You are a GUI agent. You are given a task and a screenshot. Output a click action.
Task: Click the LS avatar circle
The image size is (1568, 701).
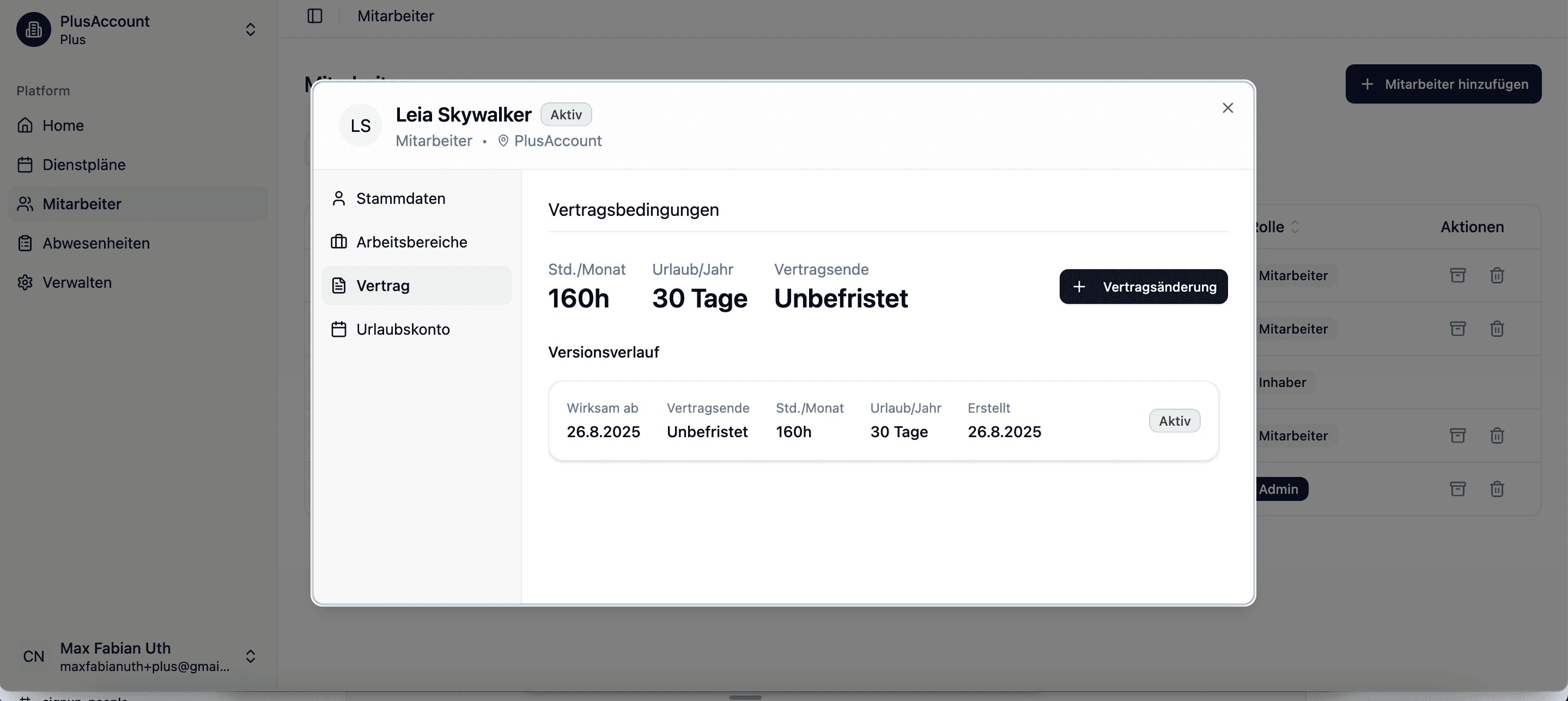point(360,125)
